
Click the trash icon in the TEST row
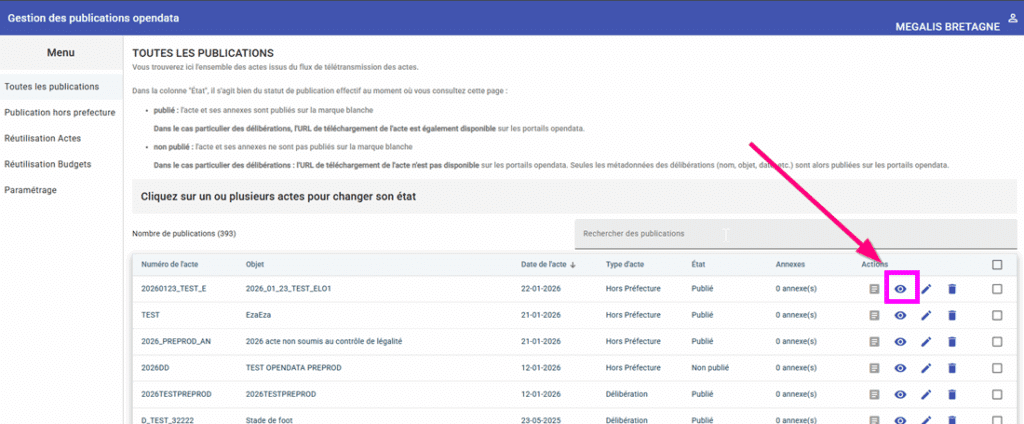[x=952, y=315]
